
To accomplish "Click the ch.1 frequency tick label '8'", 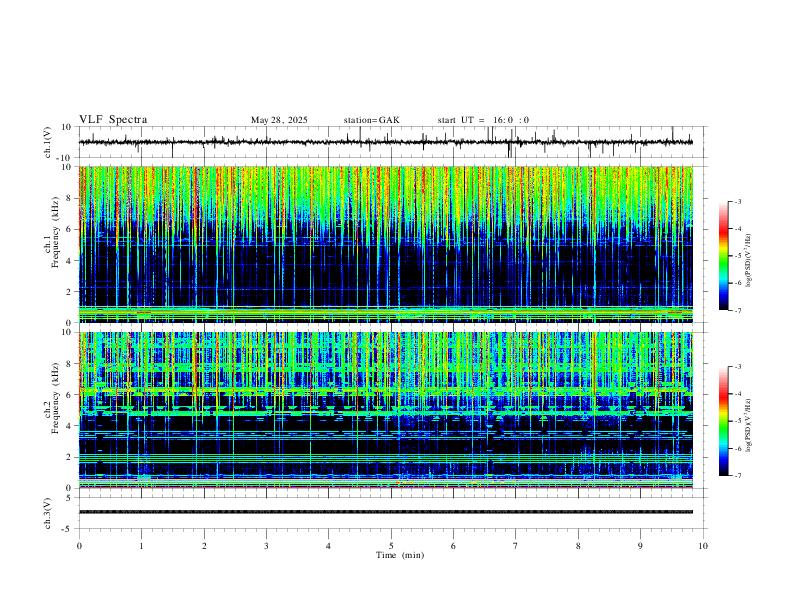I will [70, 198].
